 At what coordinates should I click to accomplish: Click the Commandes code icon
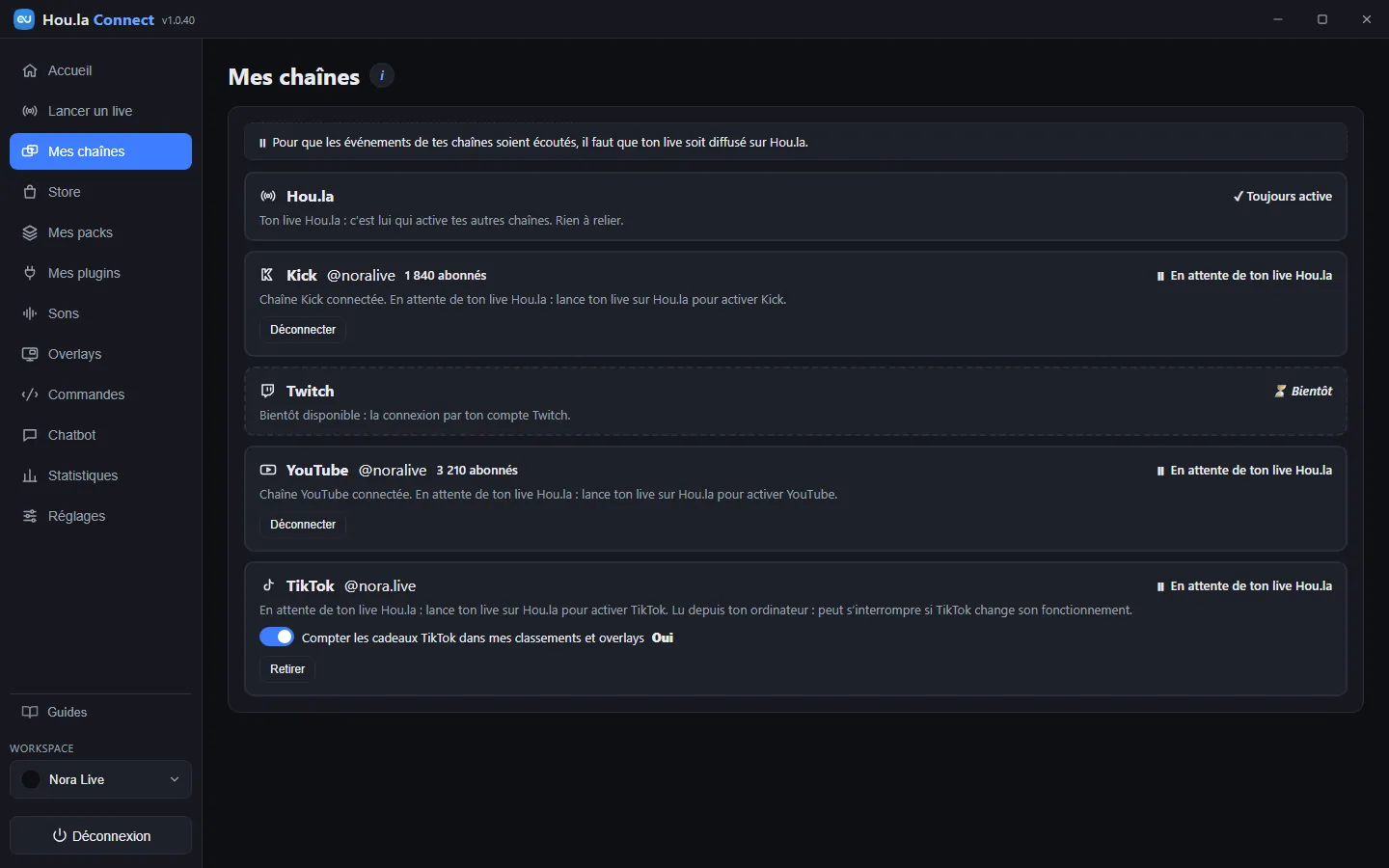(30, 394)
